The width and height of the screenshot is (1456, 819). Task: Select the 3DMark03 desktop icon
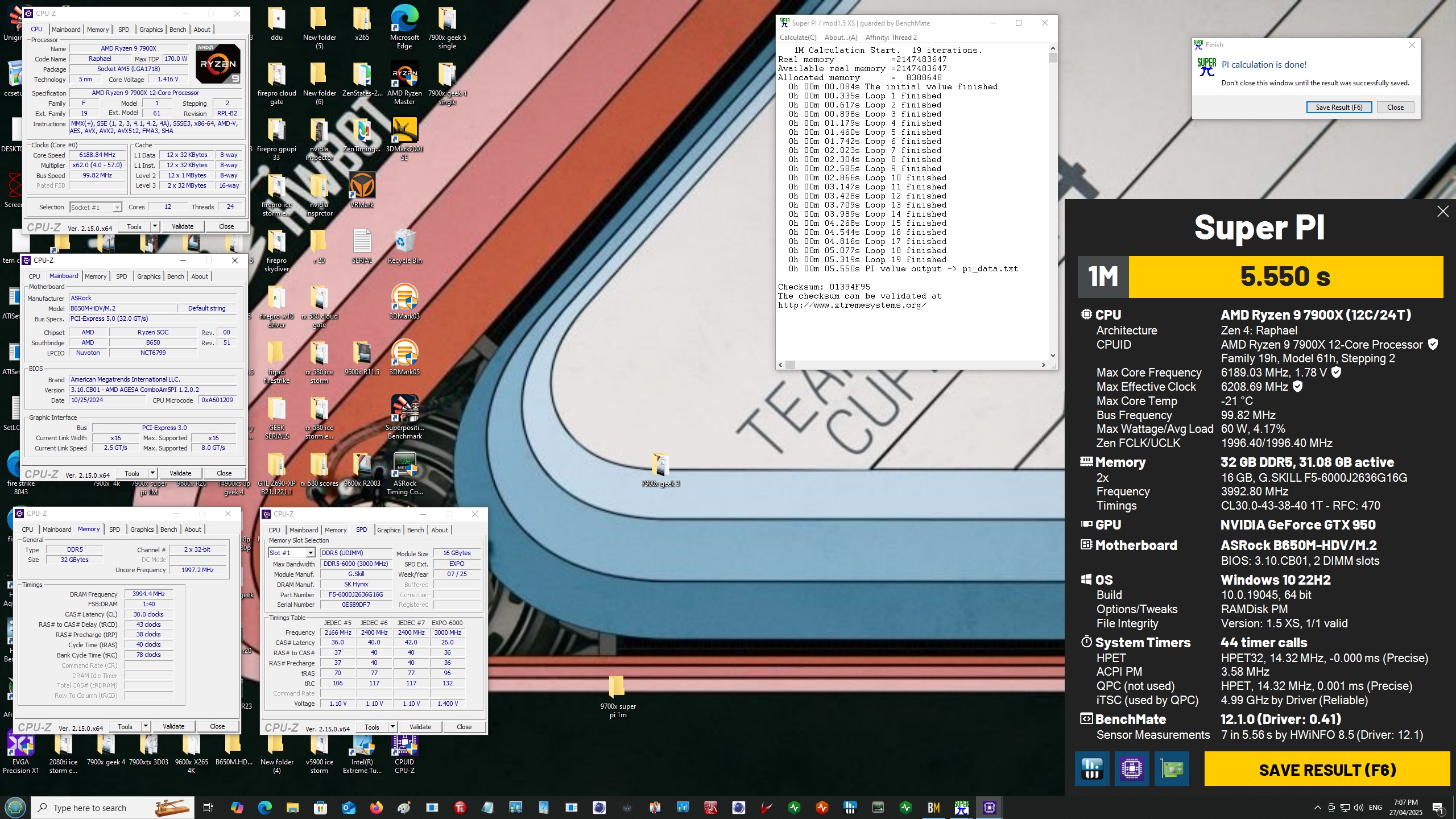click(x=404, y=302)
